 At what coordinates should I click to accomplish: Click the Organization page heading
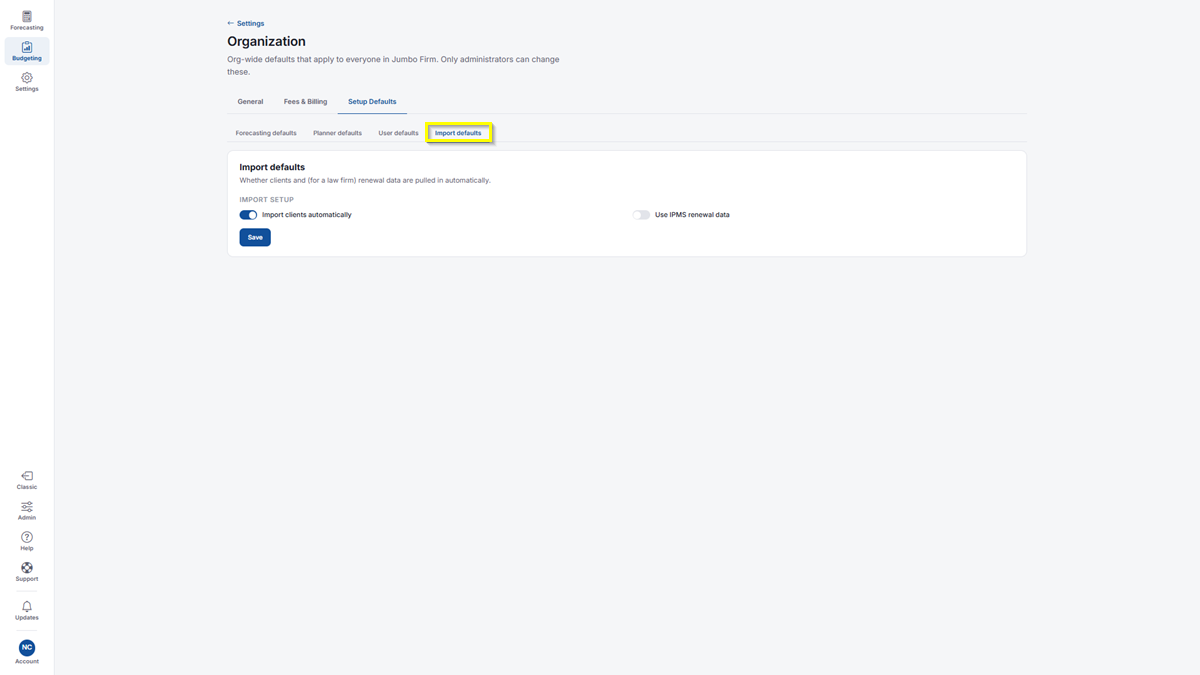(x=266, y=41)
